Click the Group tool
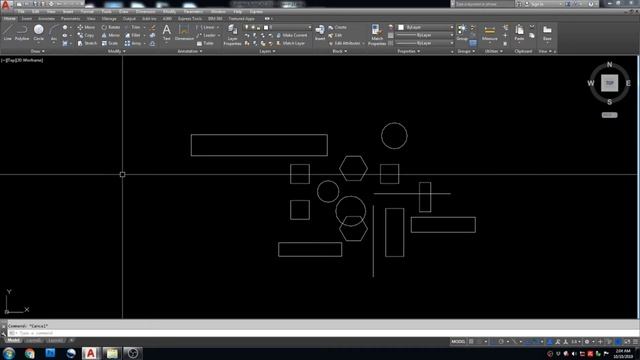This screenshot has height=360, width=640. [x=462, y=32]
